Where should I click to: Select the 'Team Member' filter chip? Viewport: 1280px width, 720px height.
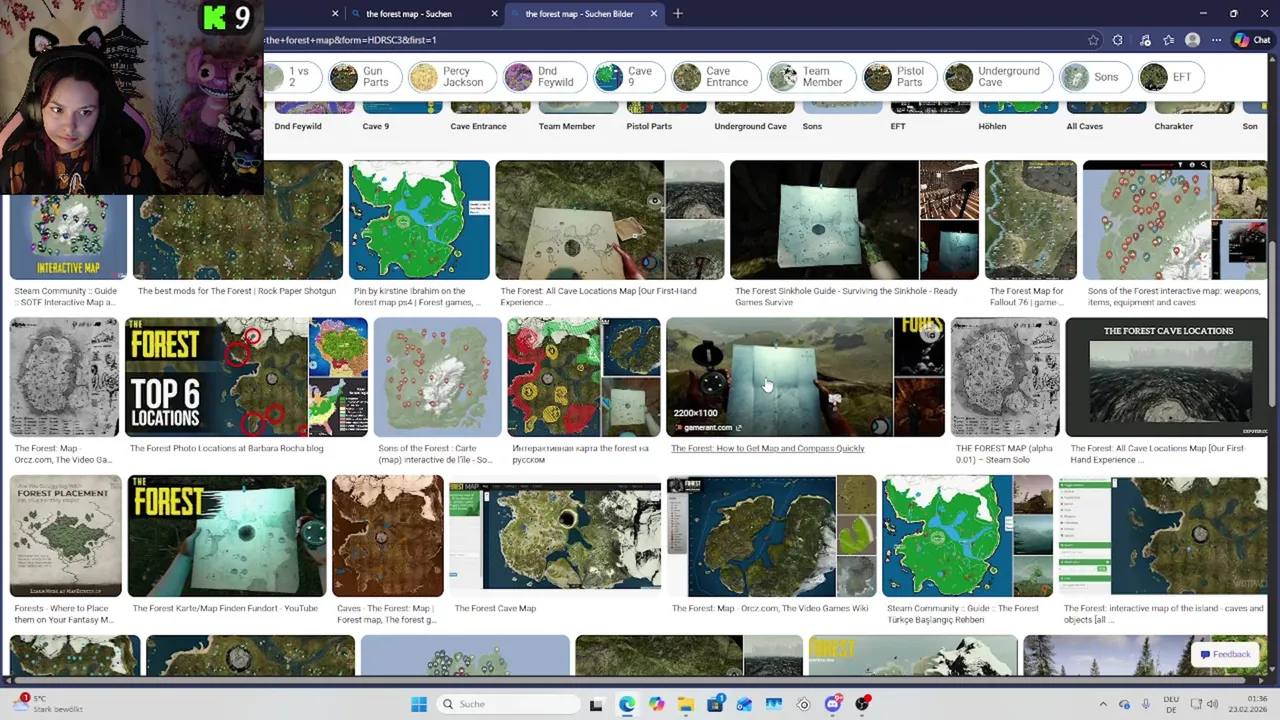(x=810, y=77)
